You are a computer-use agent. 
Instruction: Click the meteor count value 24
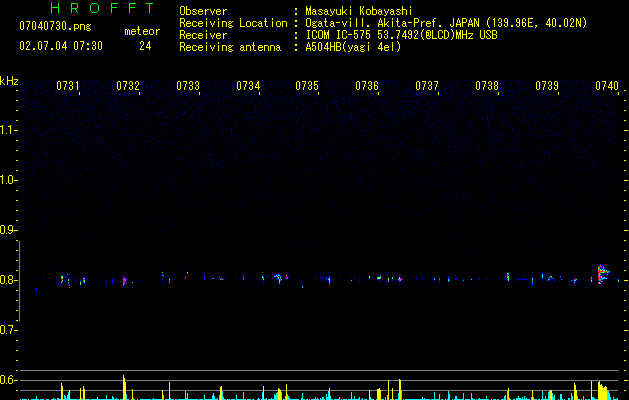click(x=145, y=46)
